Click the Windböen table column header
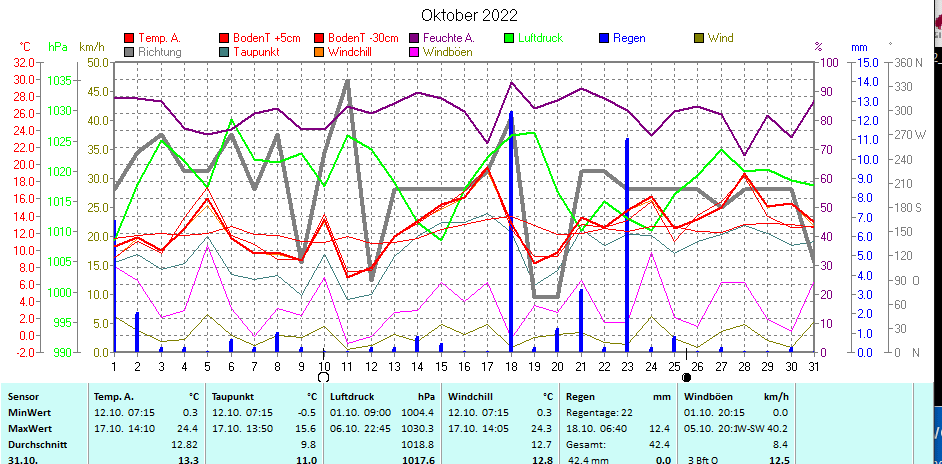The image size is (942, 464). click(x=706, y=397)
